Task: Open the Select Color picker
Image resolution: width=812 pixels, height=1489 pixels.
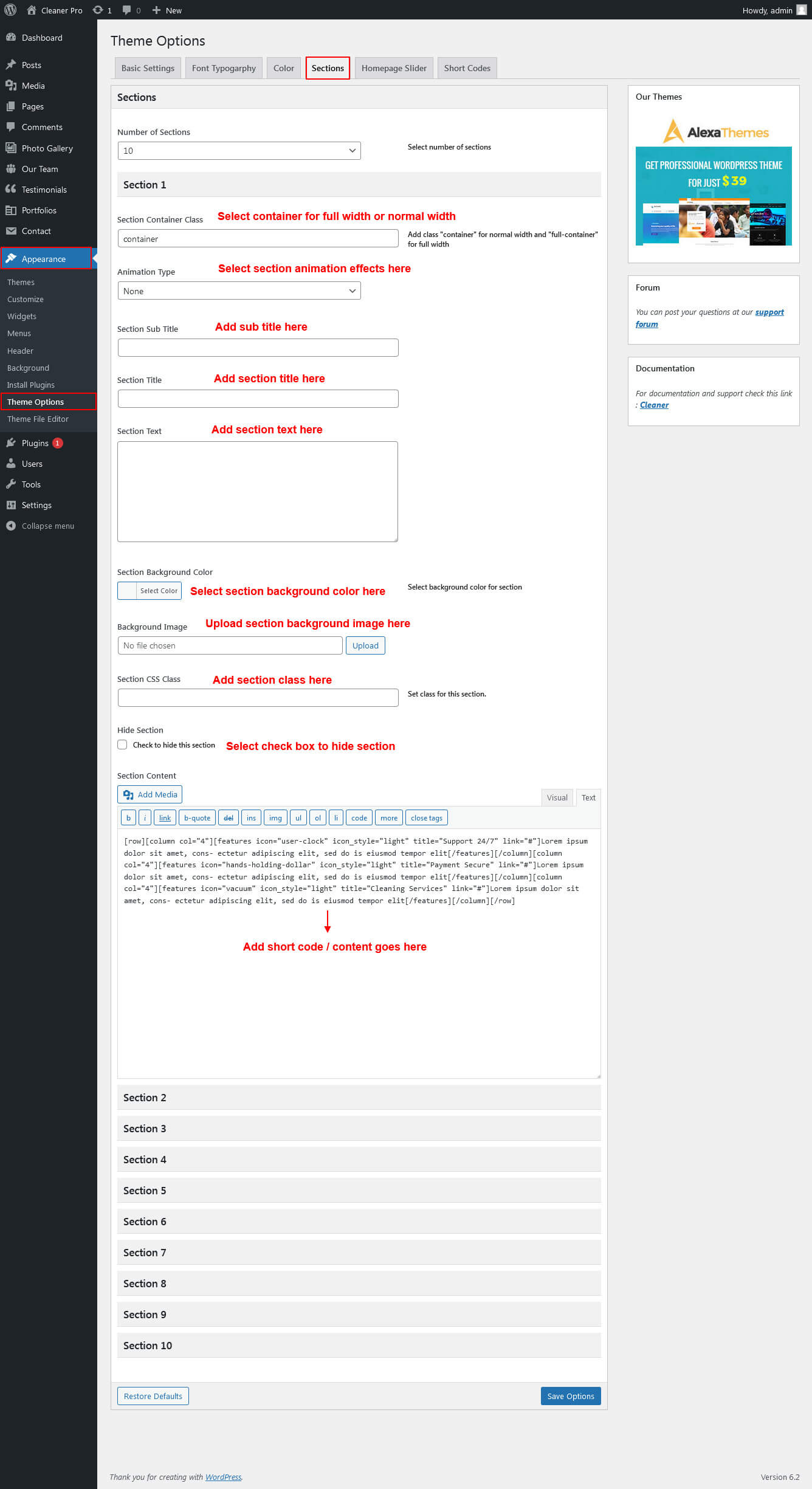Action: 150,590
